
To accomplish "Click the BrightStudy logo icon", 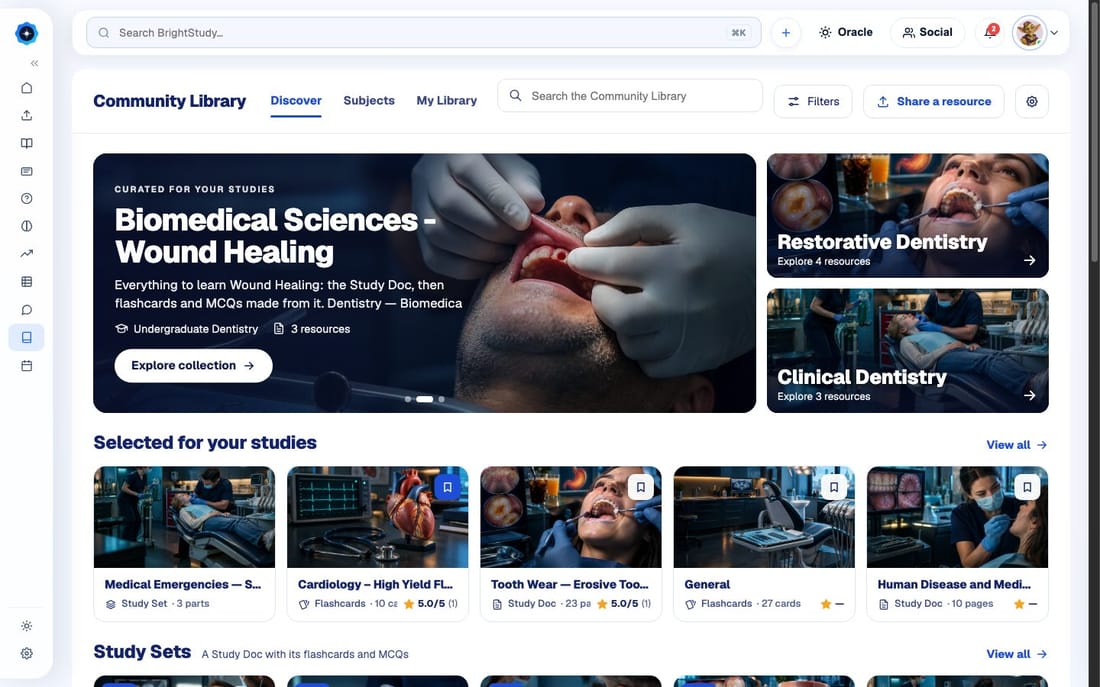I will pyautogui.click(x=27, y=33).
